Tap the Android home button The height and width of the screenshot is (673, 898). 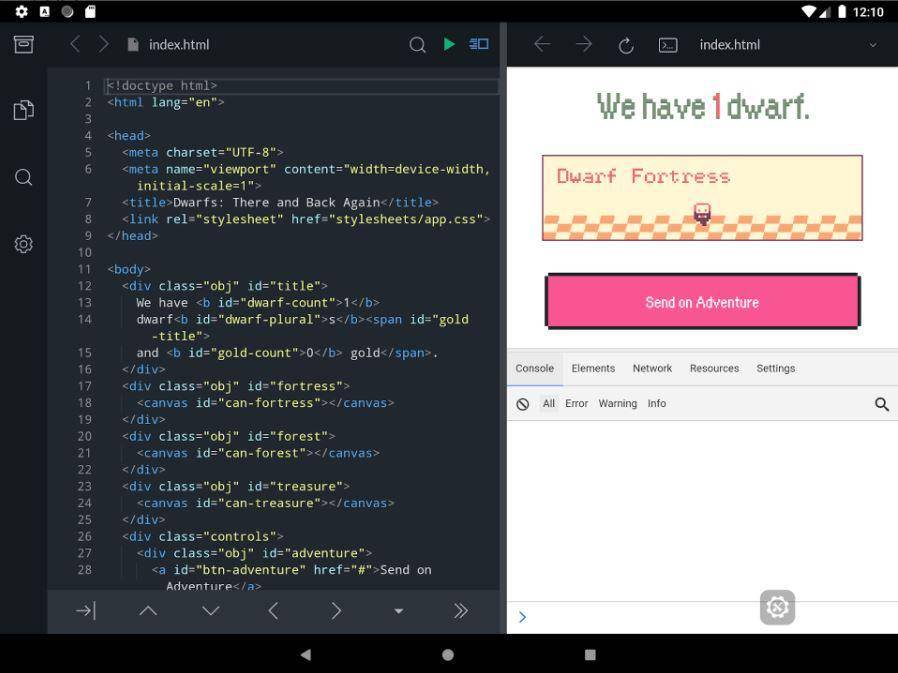point(448,655)
